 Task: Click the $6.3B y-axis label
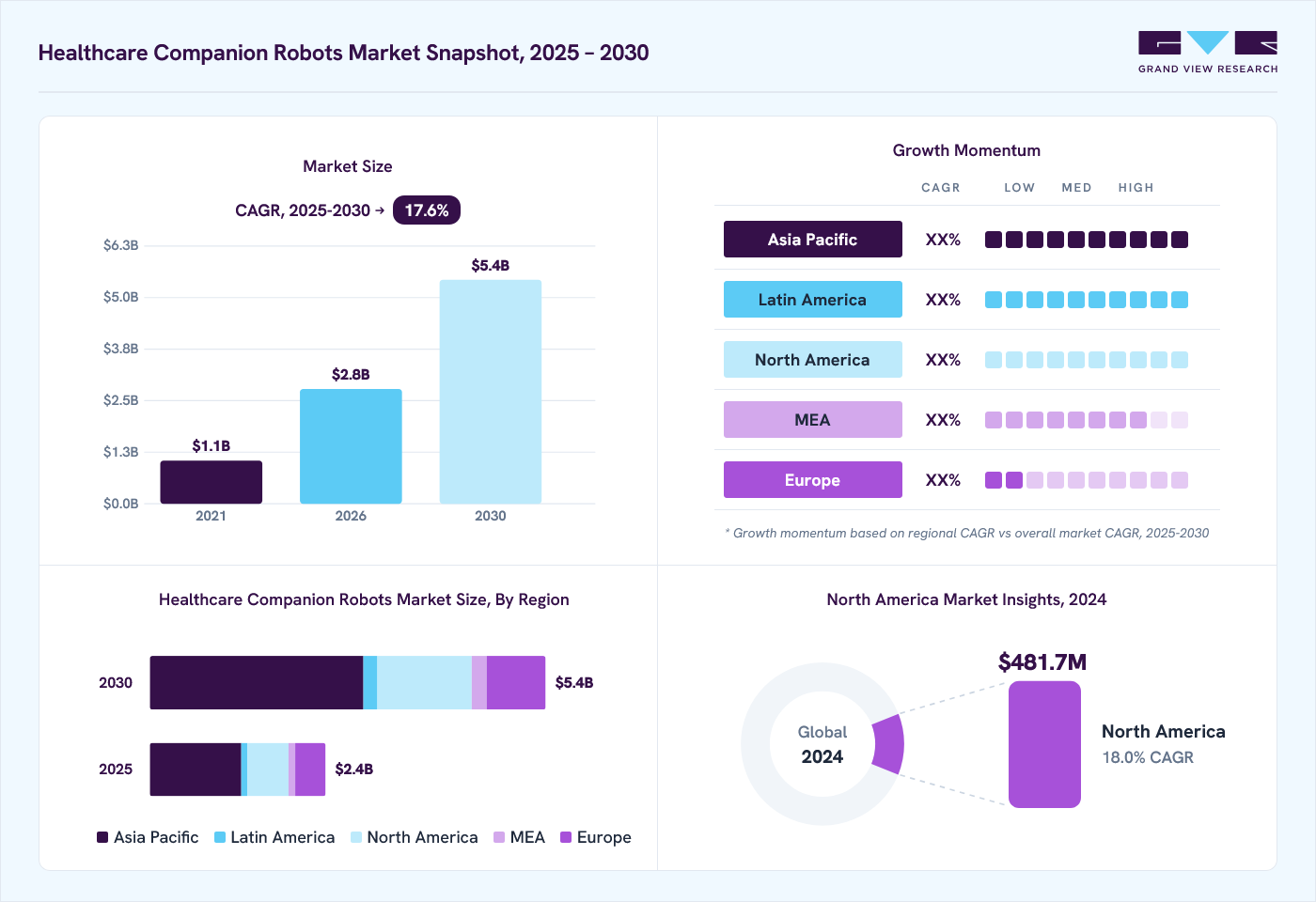[x=120, y=245]
